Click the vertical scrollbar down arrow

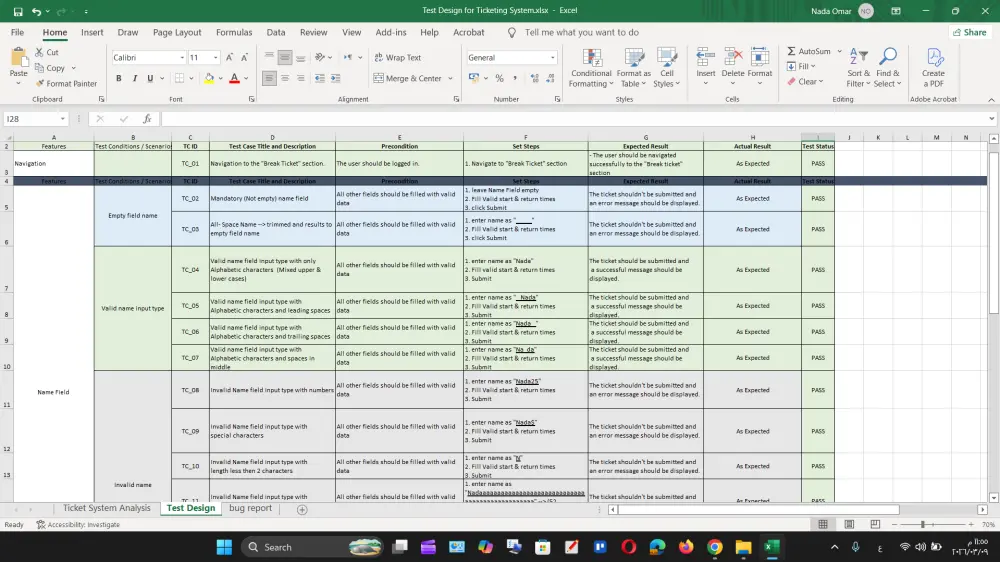pyautogui.click(x=994, y=498)
